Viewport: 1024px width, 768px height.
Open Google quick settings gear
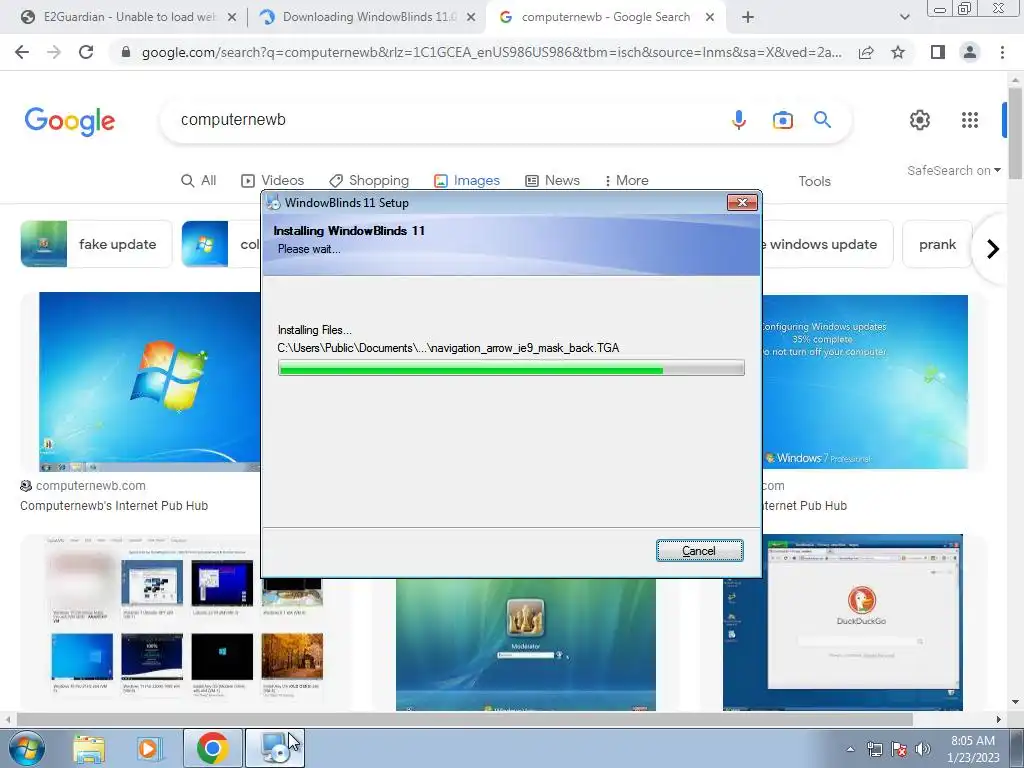point(920,120)
